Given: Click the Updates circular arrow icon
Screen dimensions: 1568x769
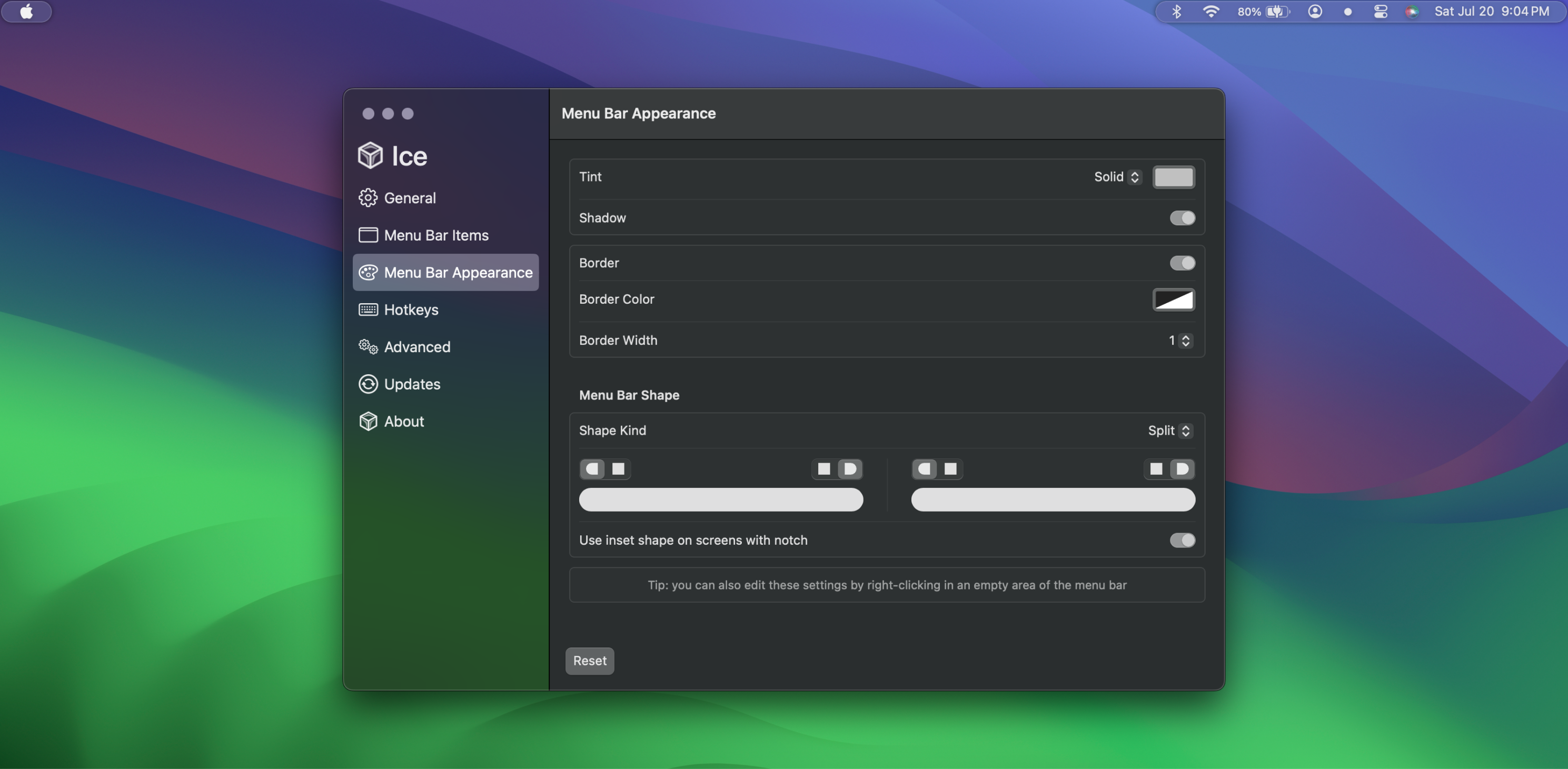Looking at the screenshot, I should pos(368,384).
